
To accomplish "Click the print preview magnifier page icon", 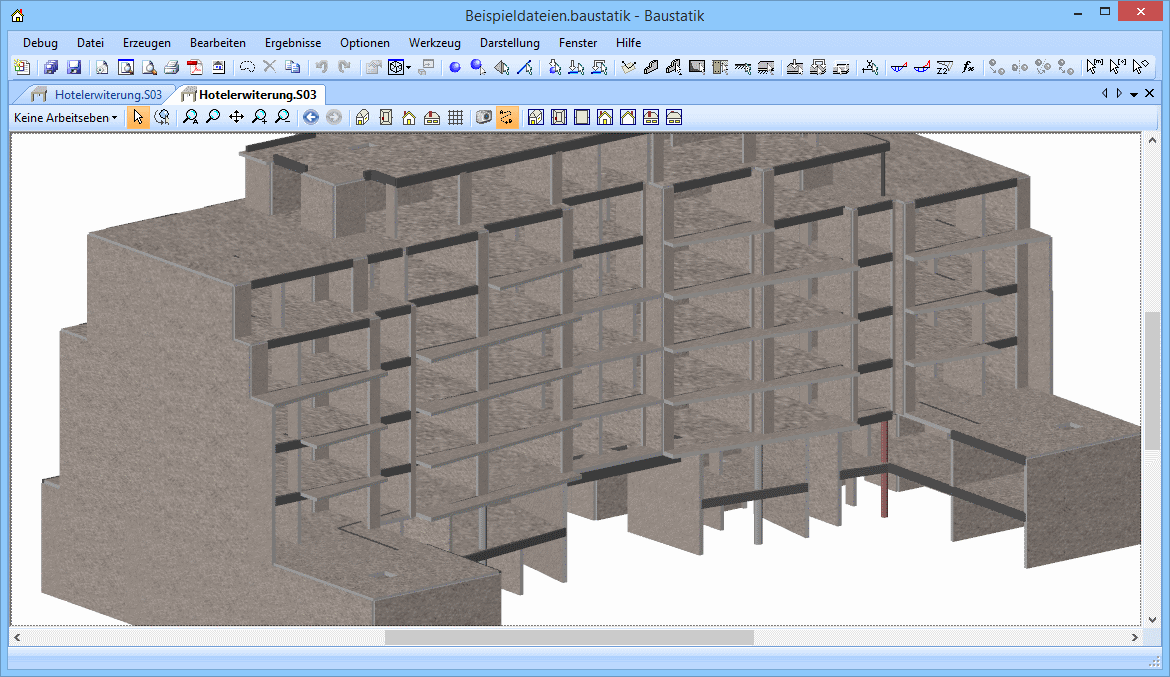I will pyautogui.click(x=148, y=68).
